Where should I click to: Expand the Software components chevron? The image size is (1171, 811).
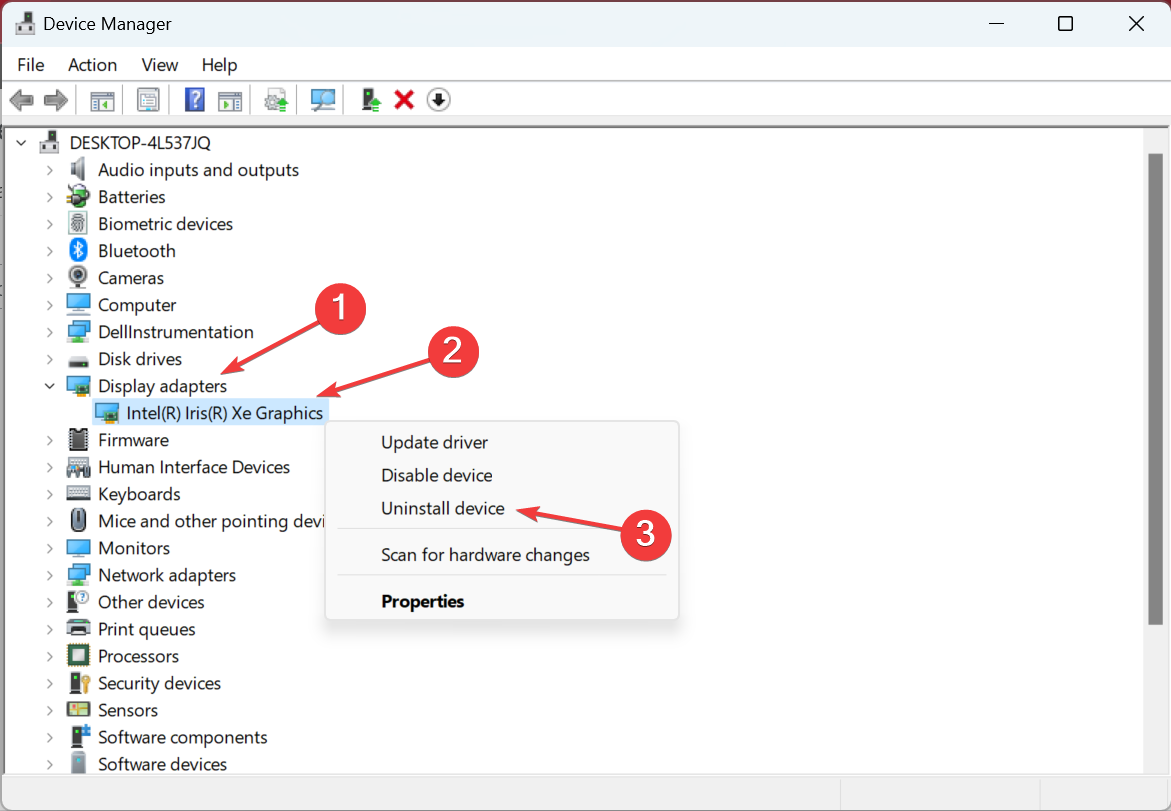point(49,736)
